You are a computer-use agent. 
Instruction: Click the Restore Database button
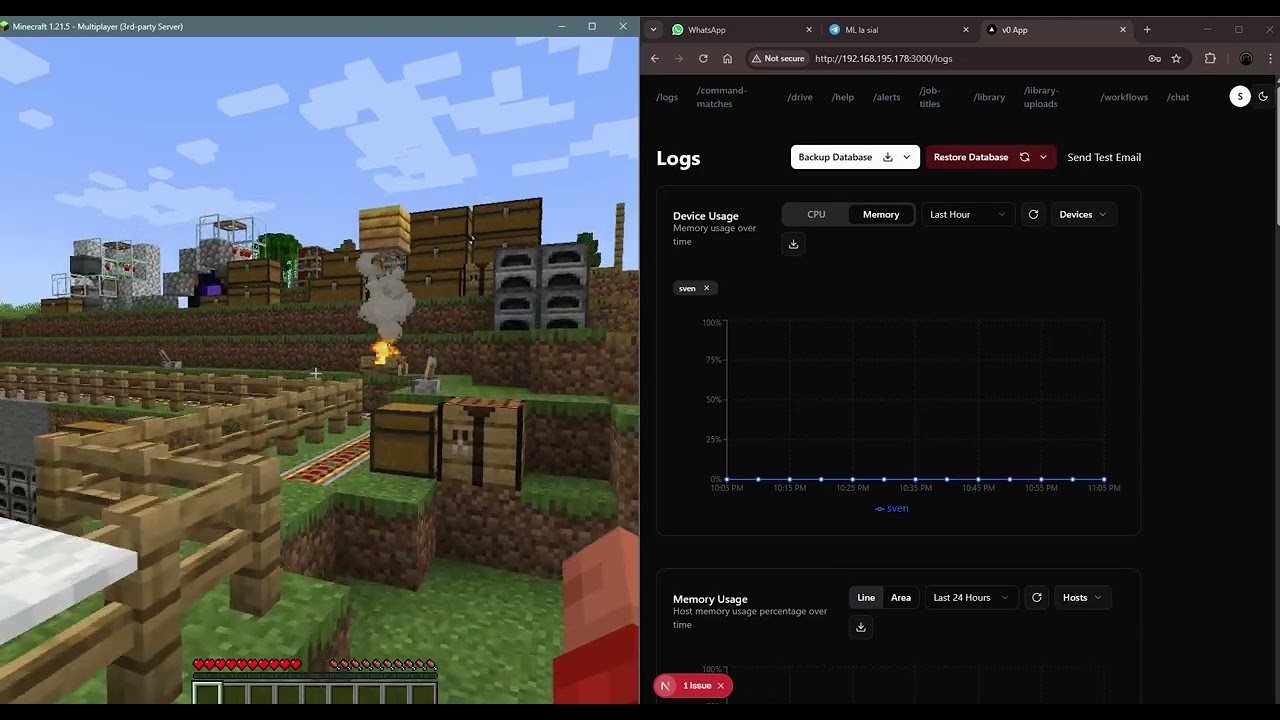click(971, 157)
